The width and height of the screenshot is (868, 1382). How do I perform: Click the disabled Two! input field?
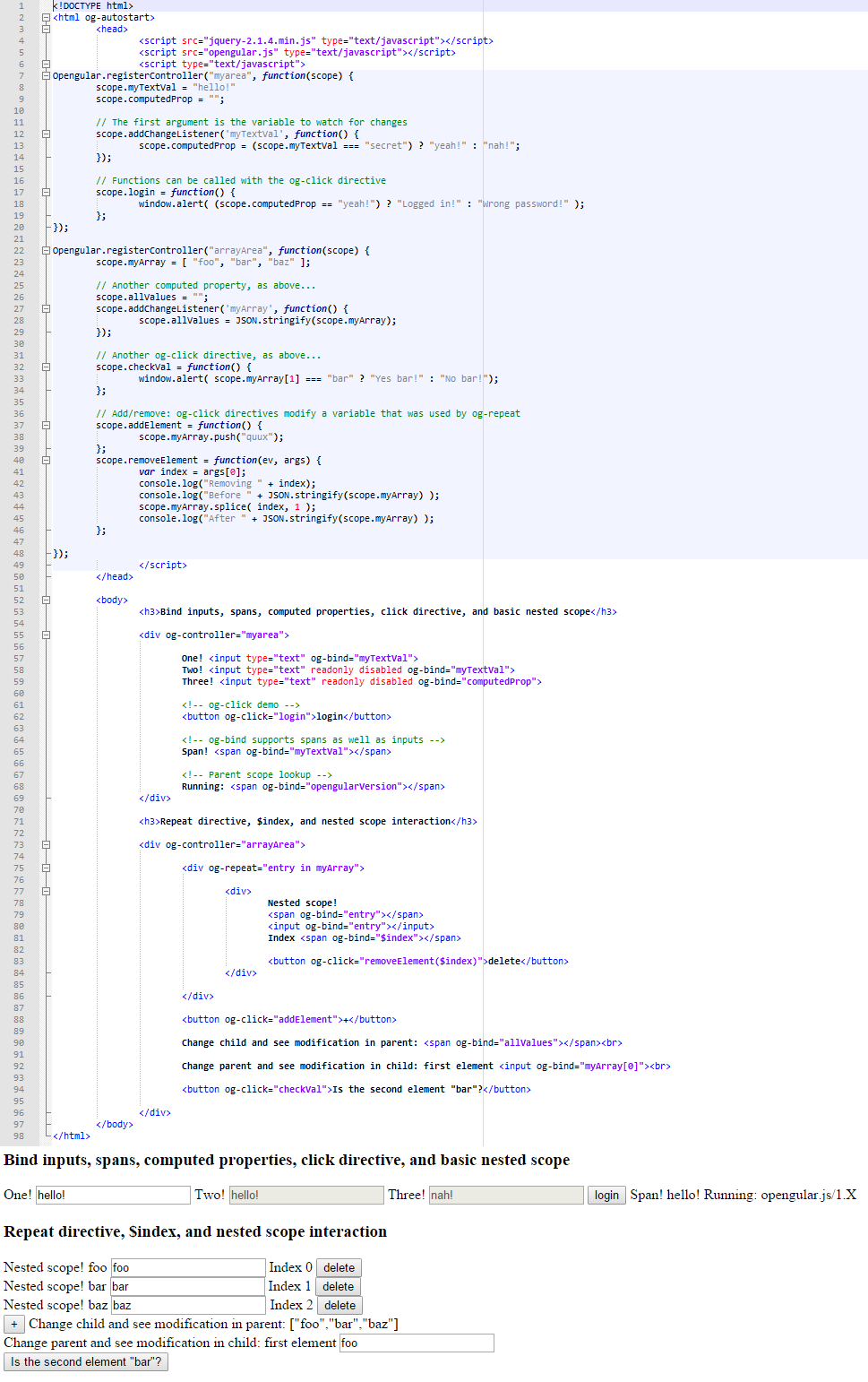pyautogui.click(x=306, y=1196)
